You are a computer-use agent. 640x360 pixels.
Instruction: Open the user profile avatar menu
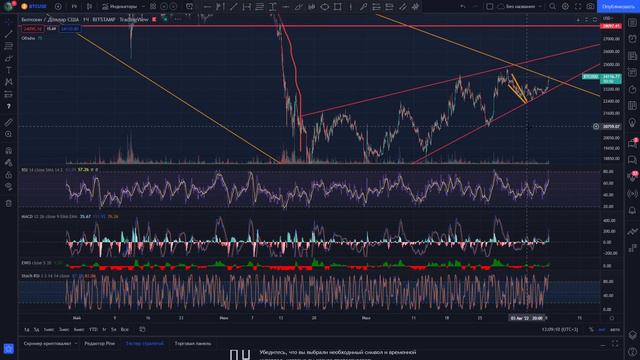pos(8,6)
